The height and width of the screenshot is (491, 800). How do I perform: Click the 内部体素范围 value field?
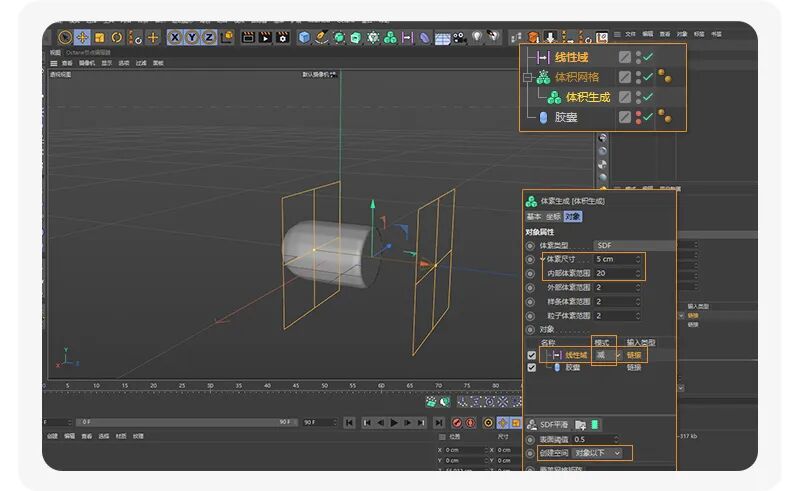click(617, 274)
